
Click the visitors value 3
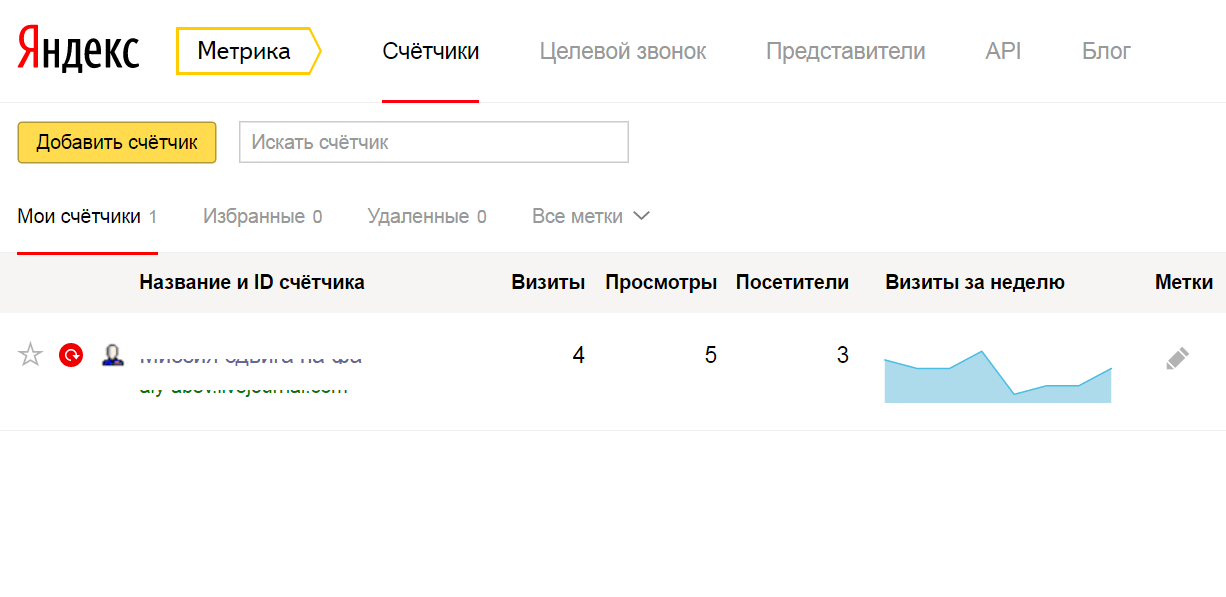click(843, 355)
